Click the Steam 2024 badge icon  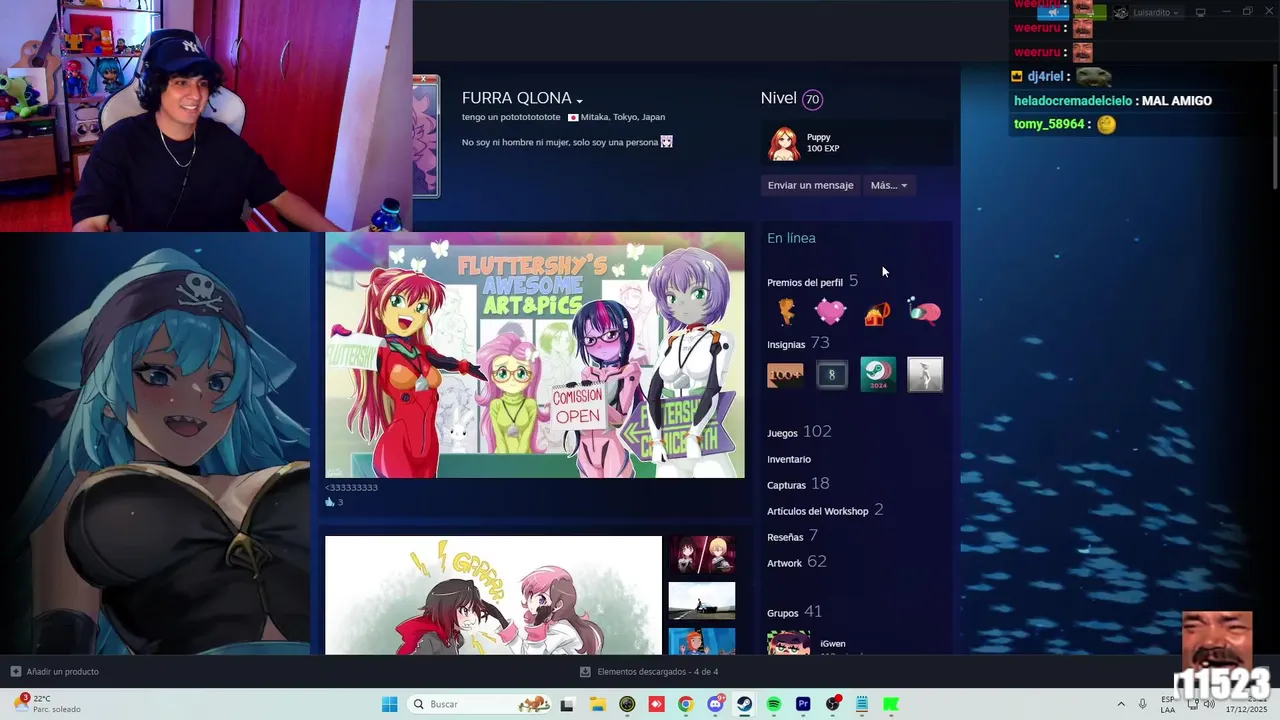[878, 375]
